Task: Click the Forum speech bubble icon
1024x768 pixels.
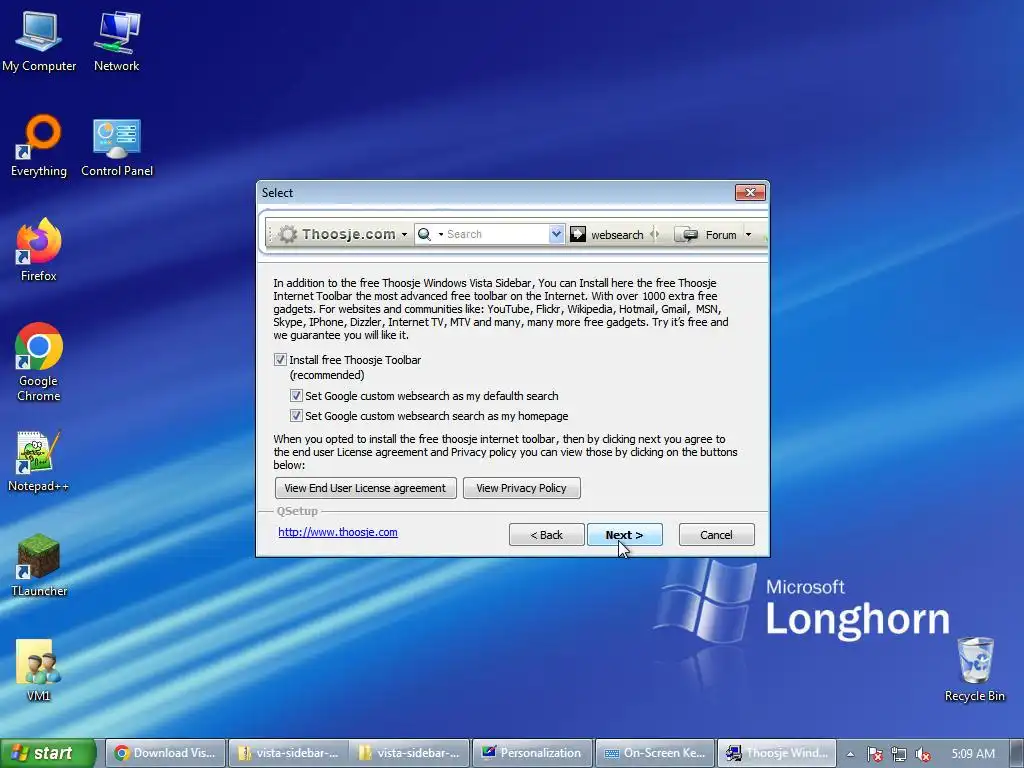Action: pos(686,234)
